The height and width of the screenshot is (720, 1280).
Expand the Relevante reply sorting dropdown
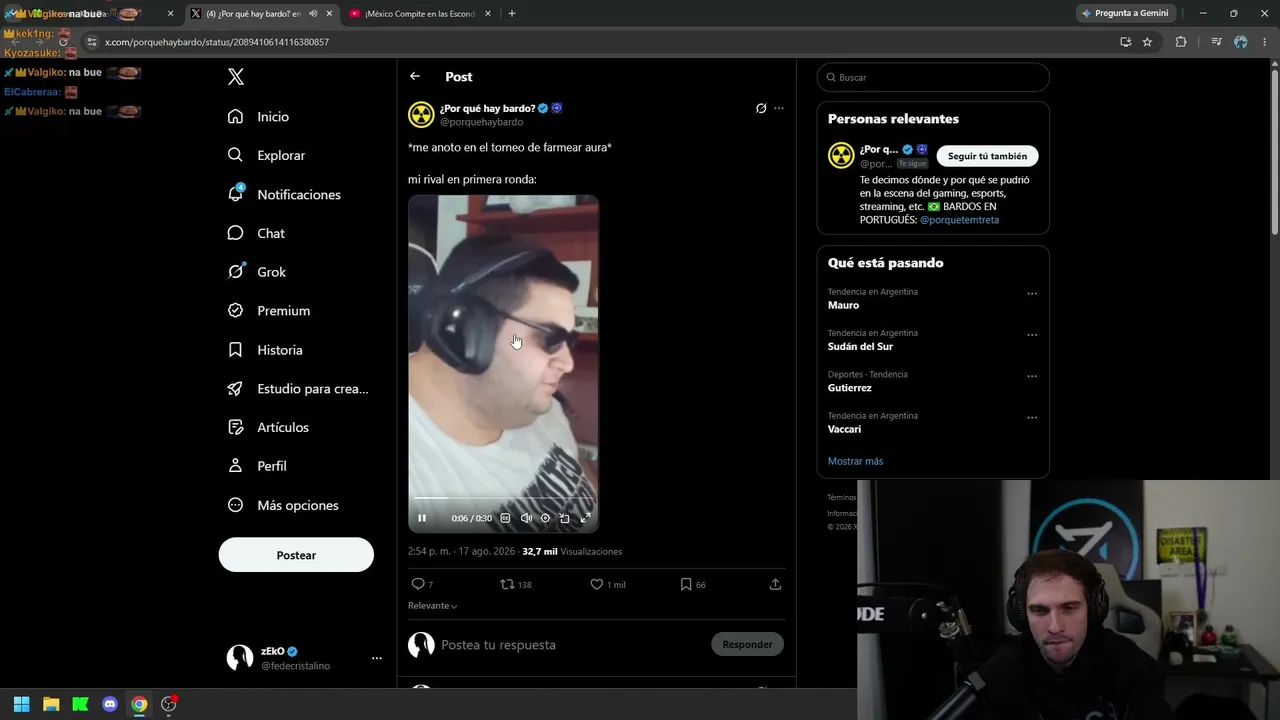click(433, 606)
